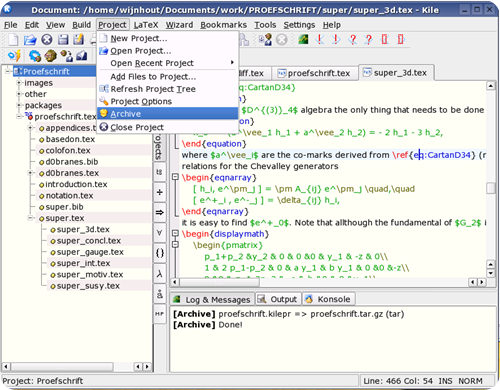
Task: Select super.bib in project tree
Action: (64, 207)
